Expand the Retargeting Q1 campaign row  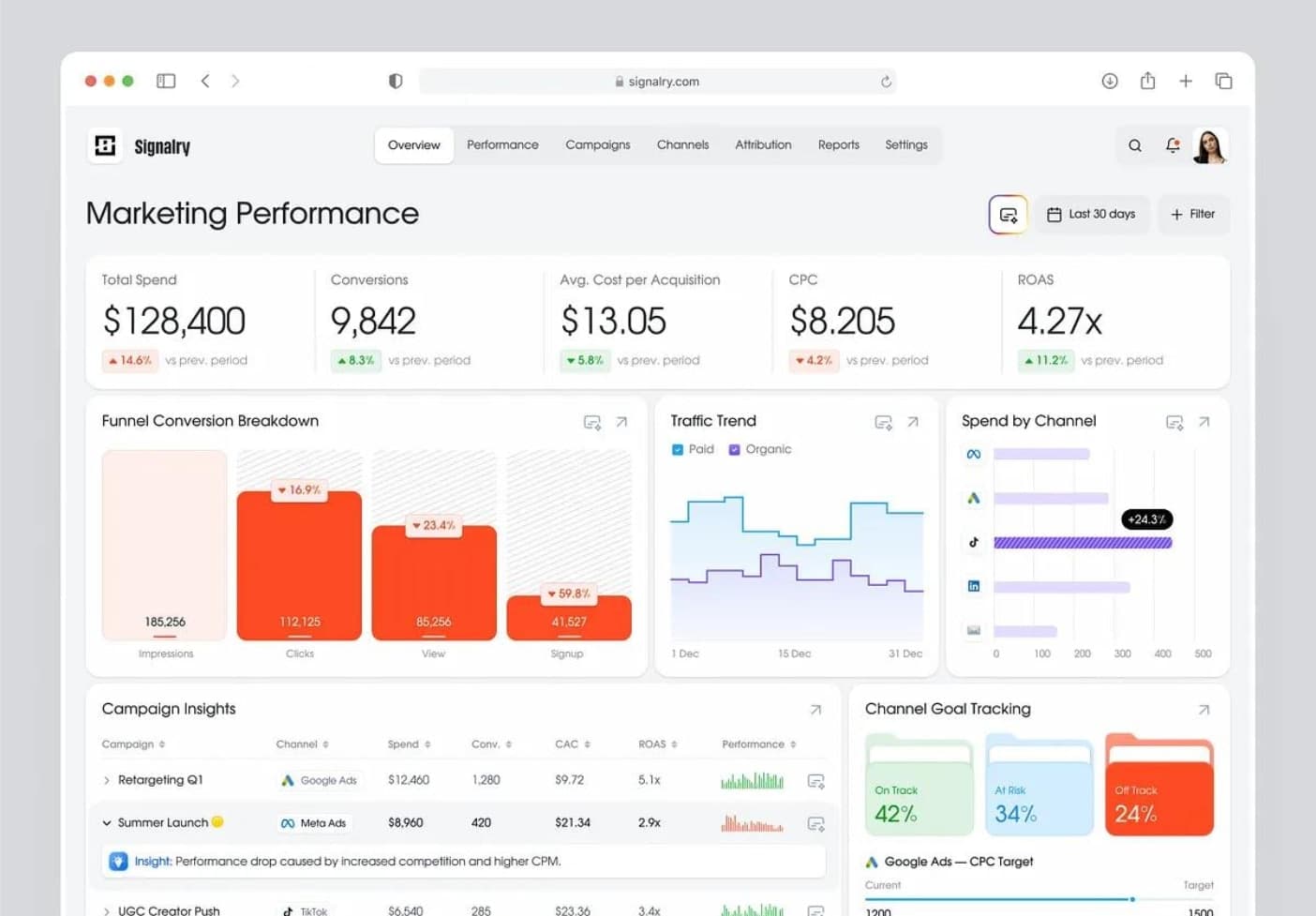click(x=107, y=780)
